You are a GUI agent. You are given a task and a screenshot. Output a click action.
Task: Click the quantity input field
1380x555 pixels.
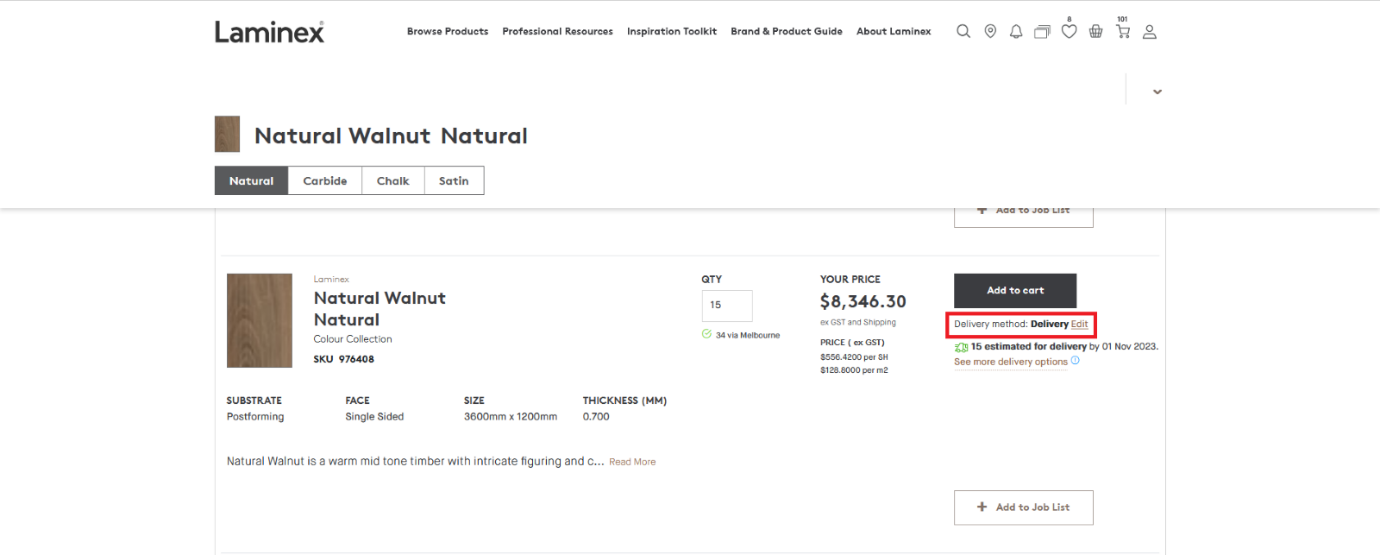tap(726, 306)
